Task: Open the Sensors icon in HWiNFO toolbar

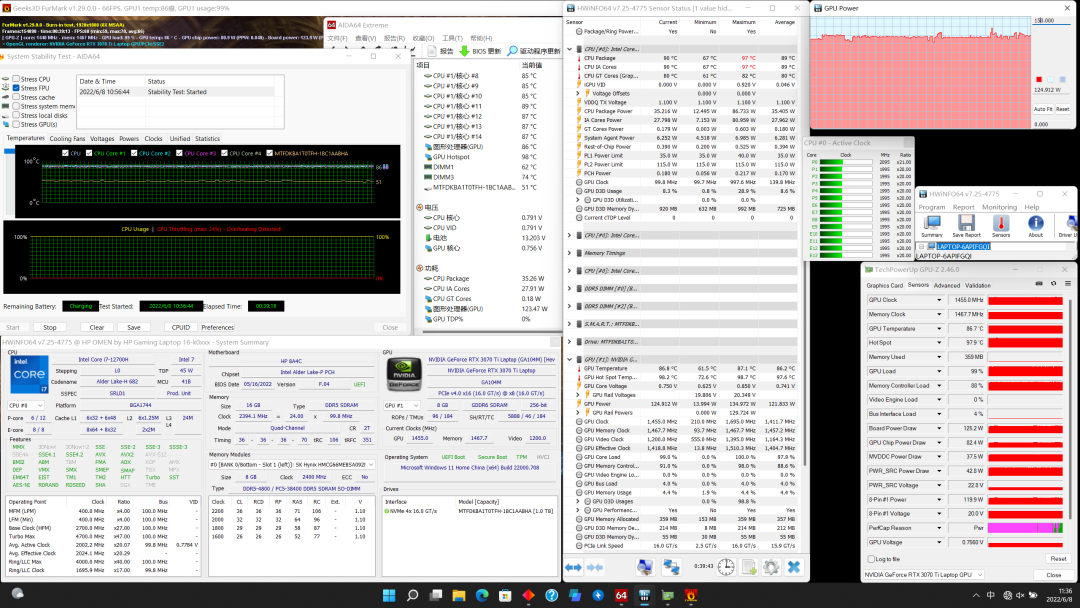Action: click(x=1000, y=223)
